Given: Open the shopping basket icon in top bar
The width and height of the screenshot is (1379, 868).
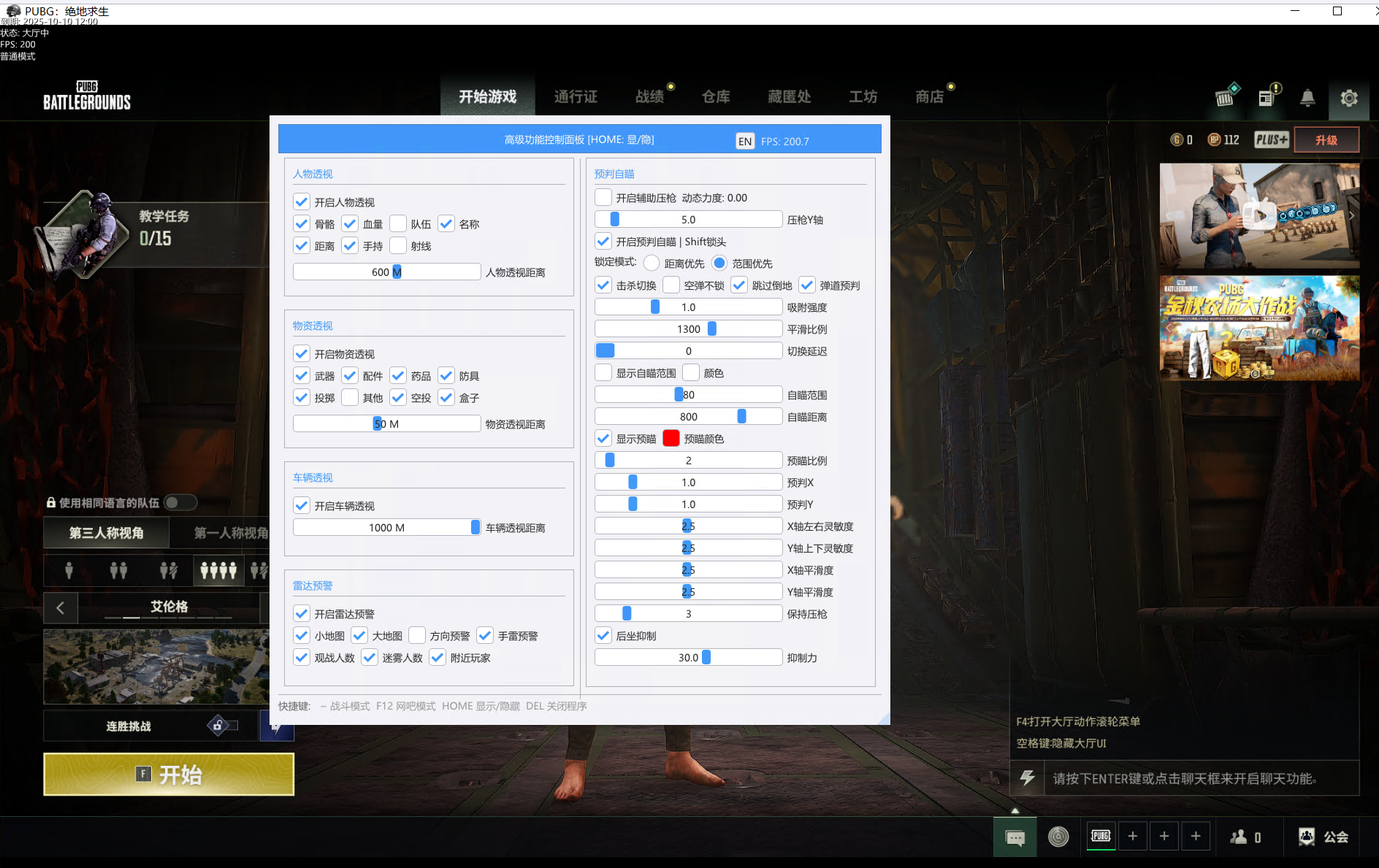Looking at the screenshot, I should [1225, 97].
